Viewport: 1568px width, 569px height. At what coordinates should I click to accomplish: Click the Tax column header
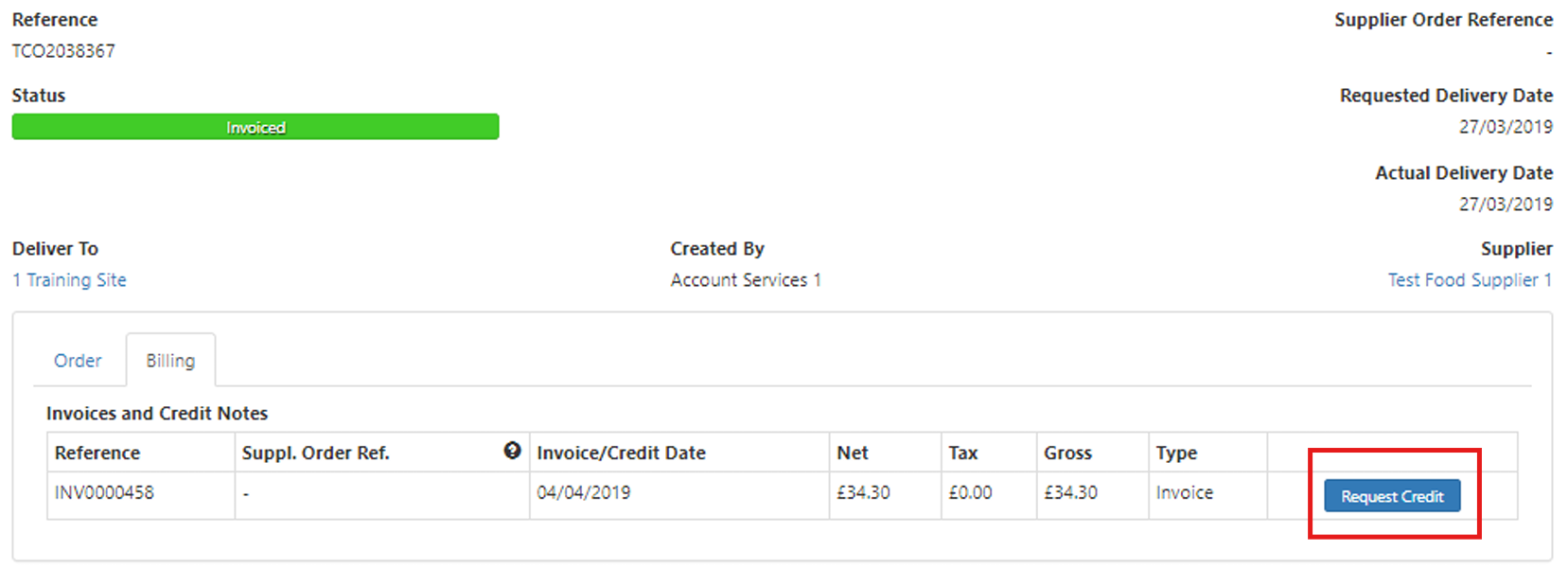[963, 453]
